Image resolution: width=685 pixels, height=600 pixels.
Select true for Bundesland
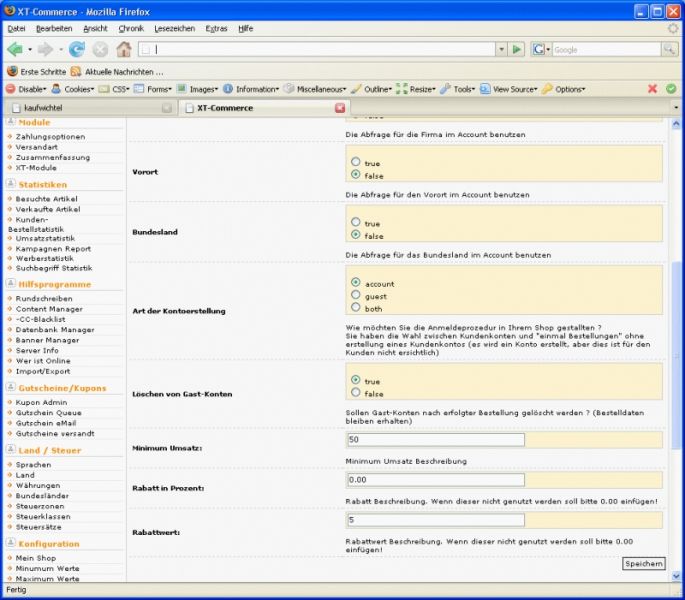pos(356,222)
